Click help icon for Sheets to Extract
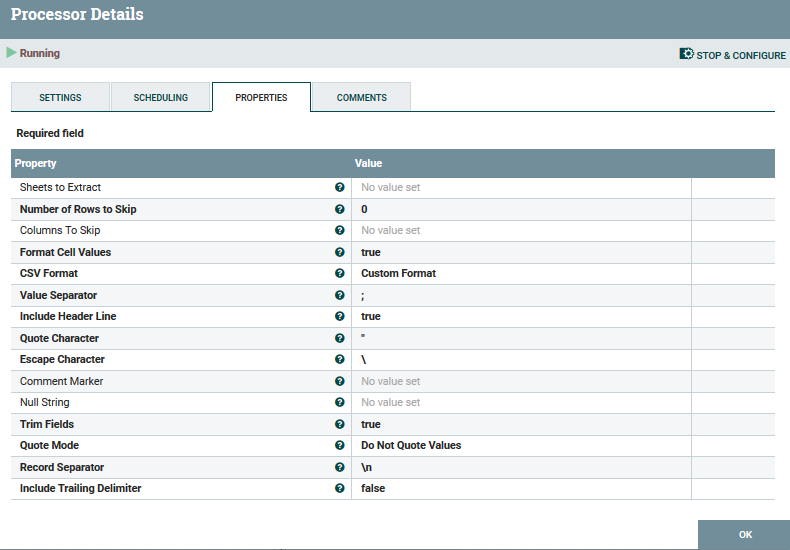Image resolution: width=790 pixels, height=550 pixels. [x=340, y=187]
